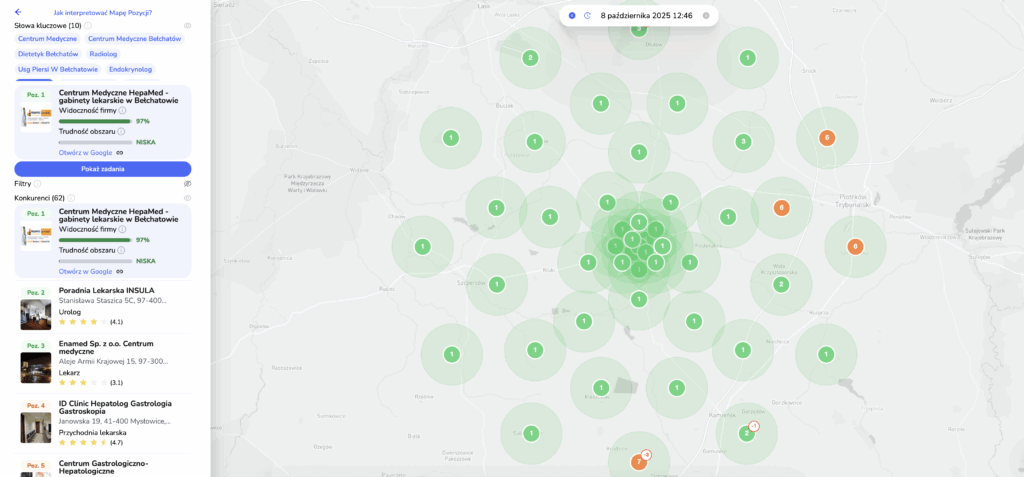This screenshot has height=477, width=1024.
Task: Click address Aleje Armii Krajowej 15, 97-300
Action: point(114,361)
